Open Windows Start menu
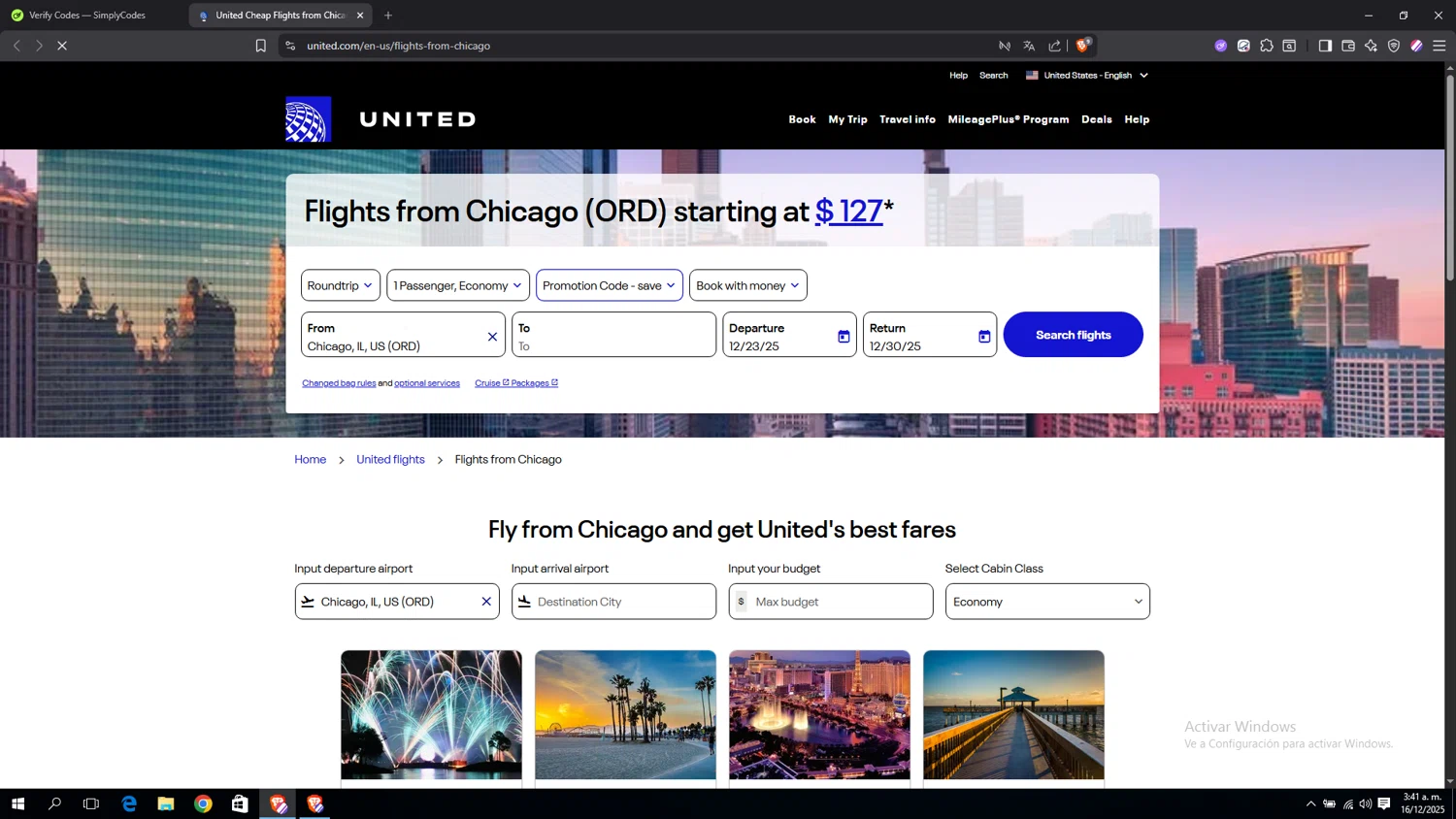The height and width of the screenshot is (819, 1456). [17, 803]
